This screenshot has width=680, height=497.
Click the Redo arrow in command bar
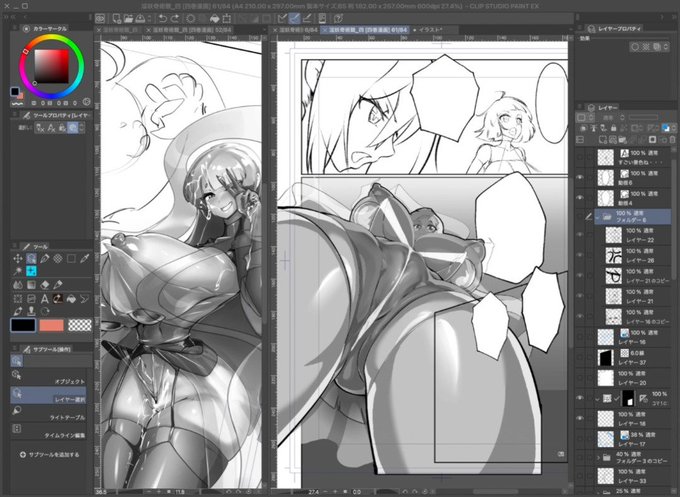tap(175, 18)
